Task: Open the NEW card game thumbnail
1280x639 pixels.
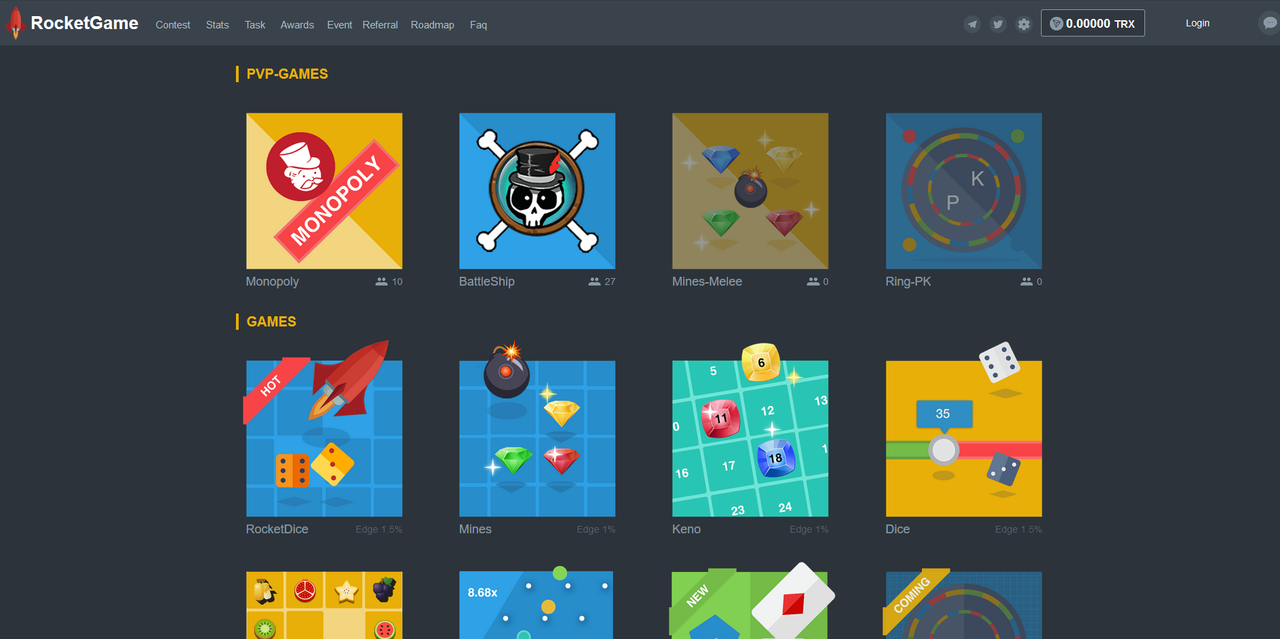Action: click(x=750, y=605)
